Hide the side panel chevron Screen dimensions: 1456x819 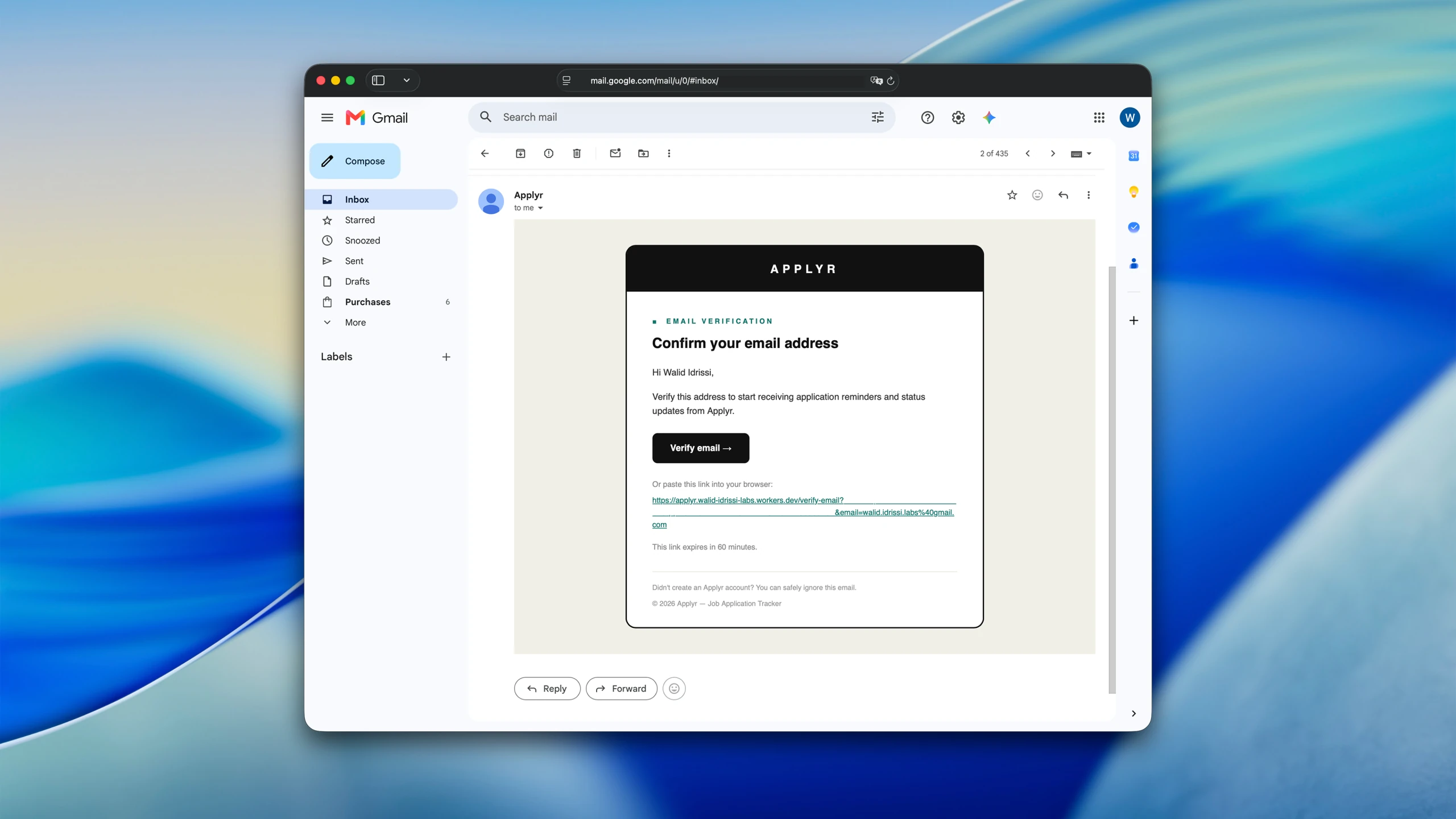click(x=1134, y=713)
